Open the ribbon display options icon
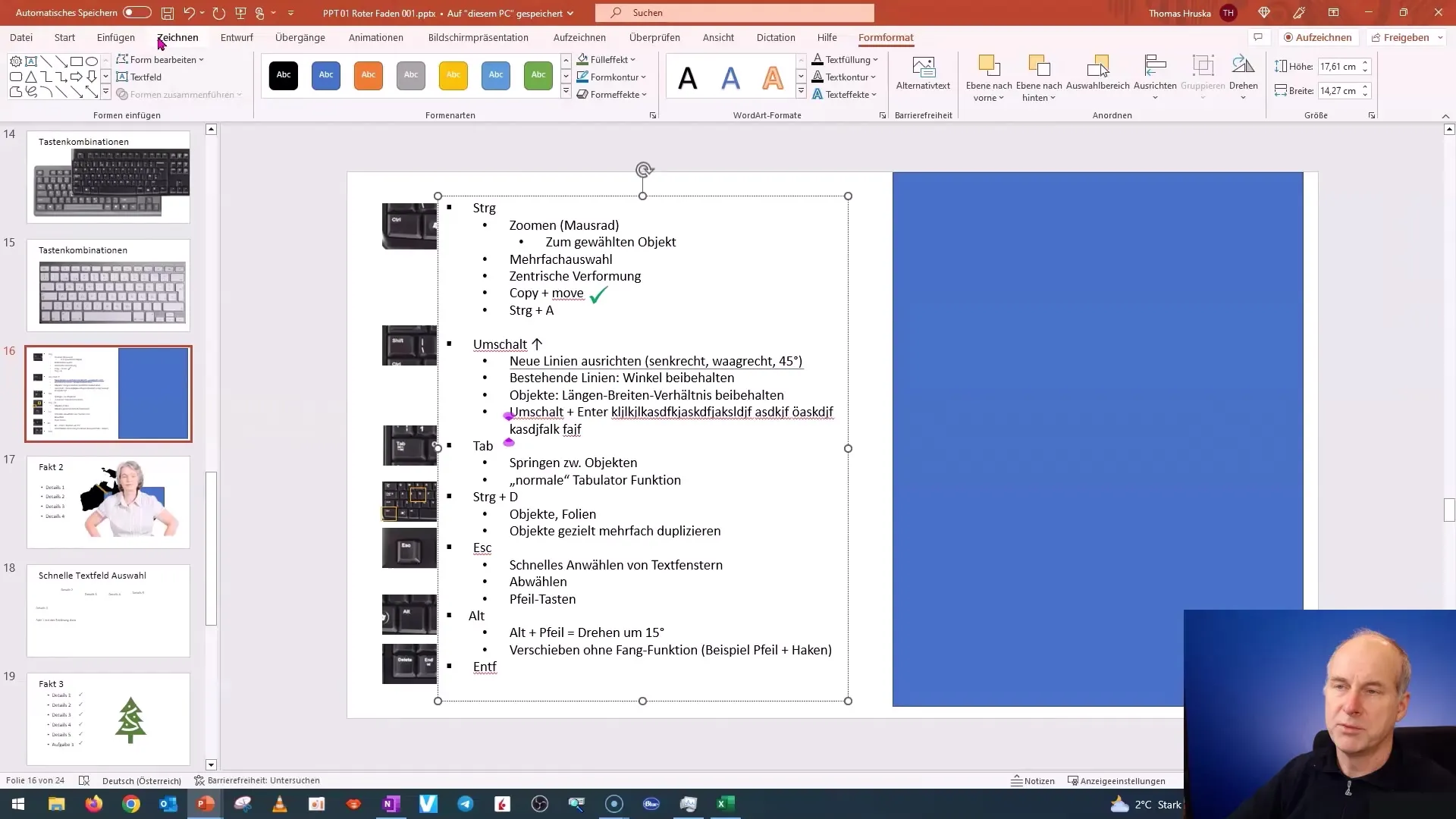 [1333, 13]
